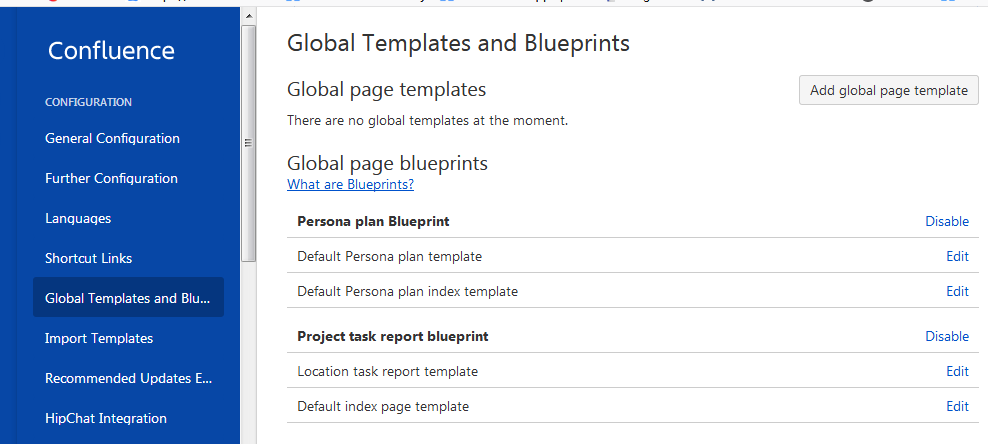Image resolution: width=988 pixels, height=444 pixels.
Task: Click the Global Templates and Blueprints page title
Action: click(x=458, y=43)
